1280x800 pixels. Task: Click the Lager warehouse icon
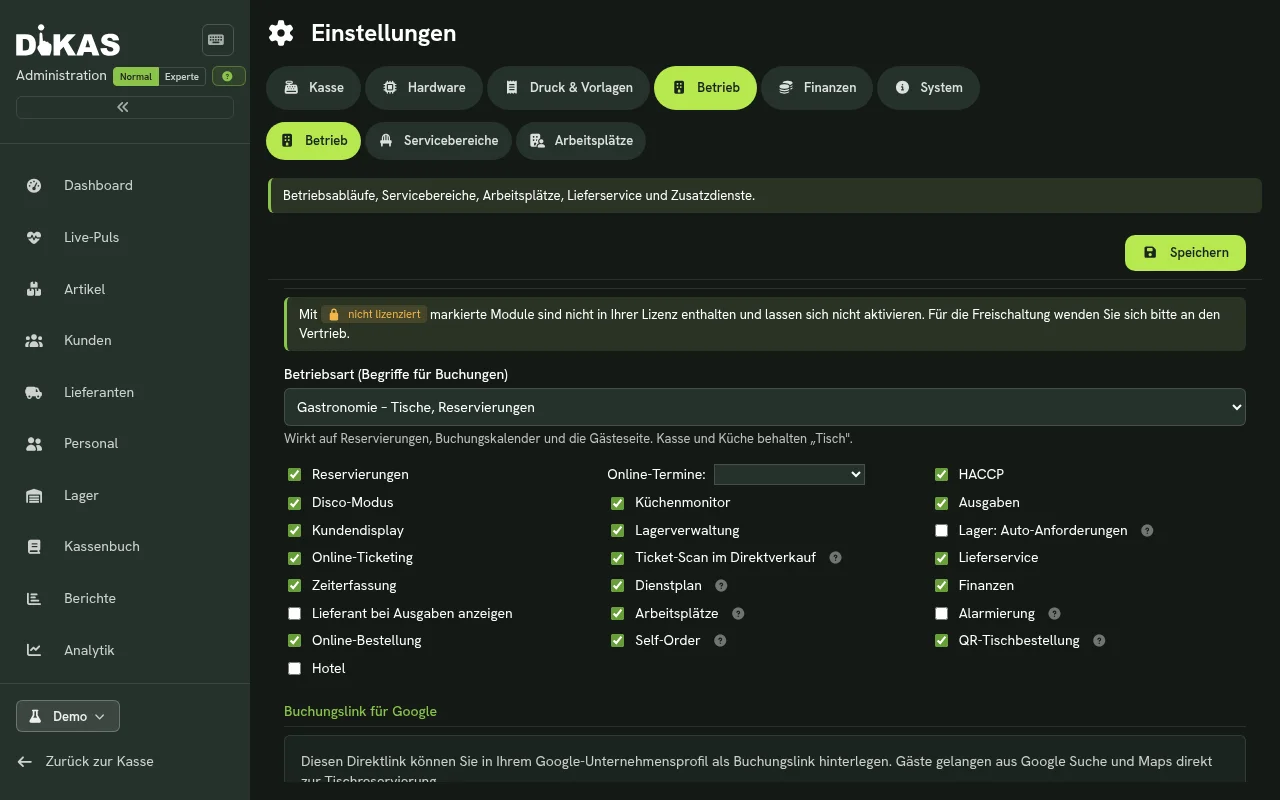coord(34,496)
